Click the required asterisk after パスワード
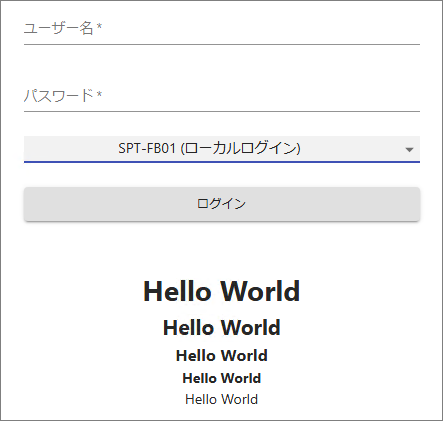The width and height of the screenshot is (443, 421). click(x=99, y=94)
